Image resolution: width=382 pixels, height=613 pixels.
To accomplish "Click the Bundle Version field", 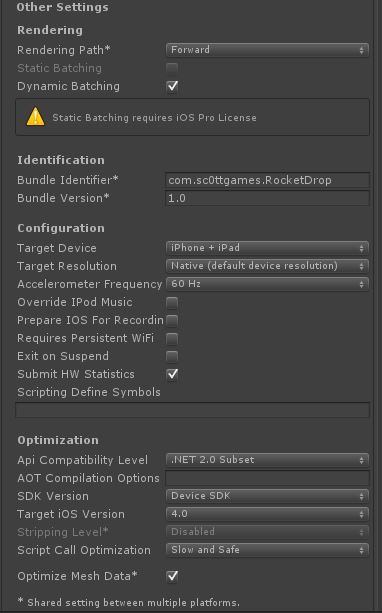I will (x=267, y=198).
